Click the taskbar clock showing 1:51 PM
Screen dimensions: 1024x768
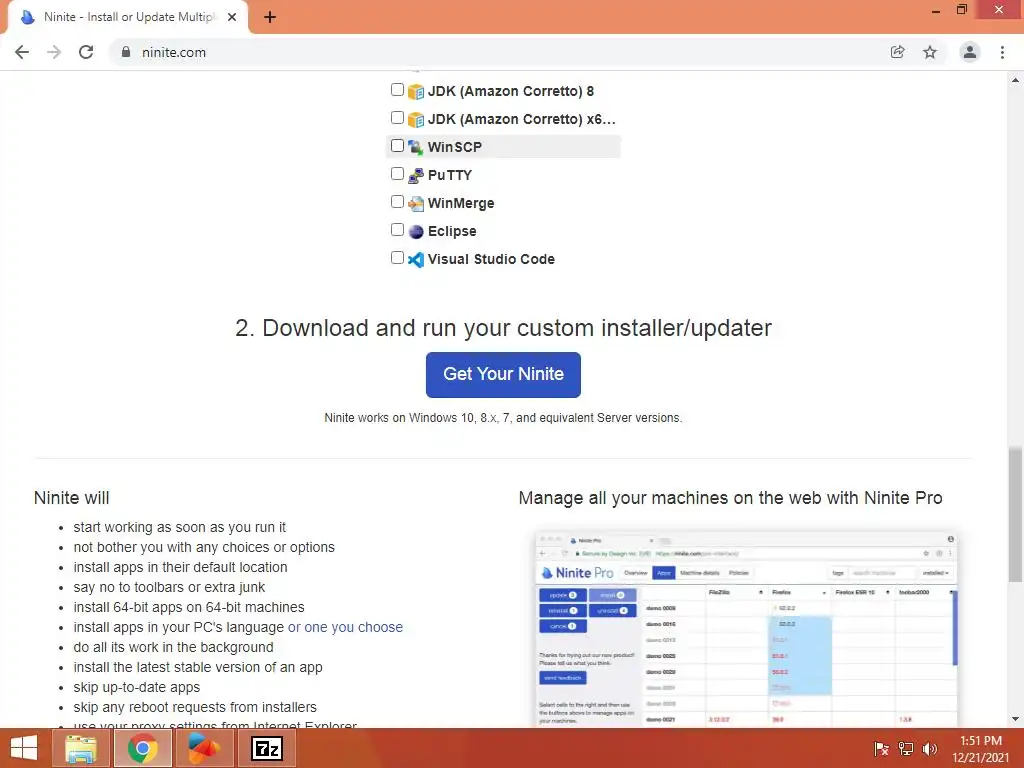981,749
